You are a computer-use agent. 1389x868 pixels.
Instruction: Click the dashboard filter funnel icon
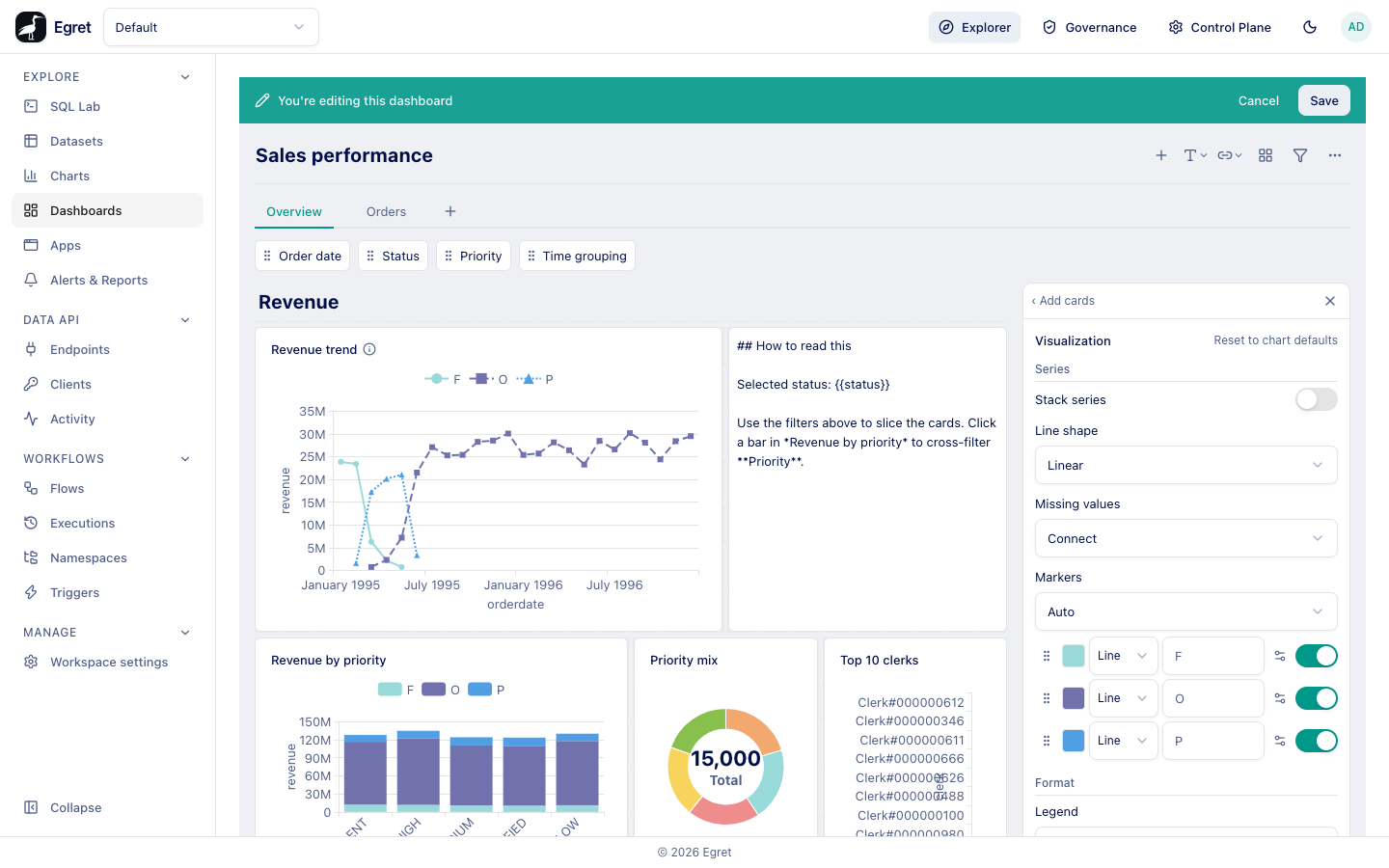pos(1300,155)
